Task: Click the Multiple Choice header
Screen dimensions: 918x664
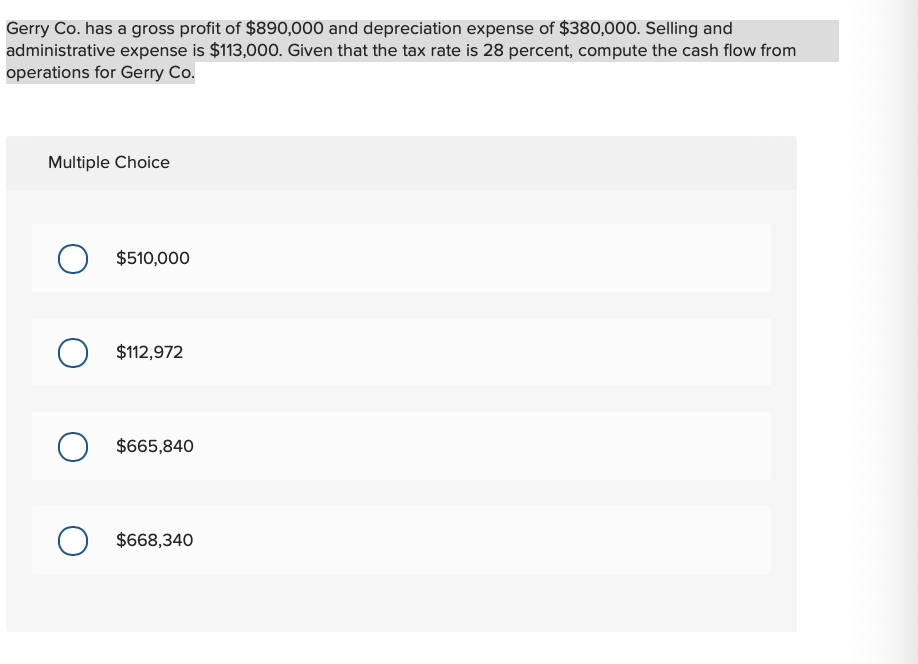Action: point(109,162)
